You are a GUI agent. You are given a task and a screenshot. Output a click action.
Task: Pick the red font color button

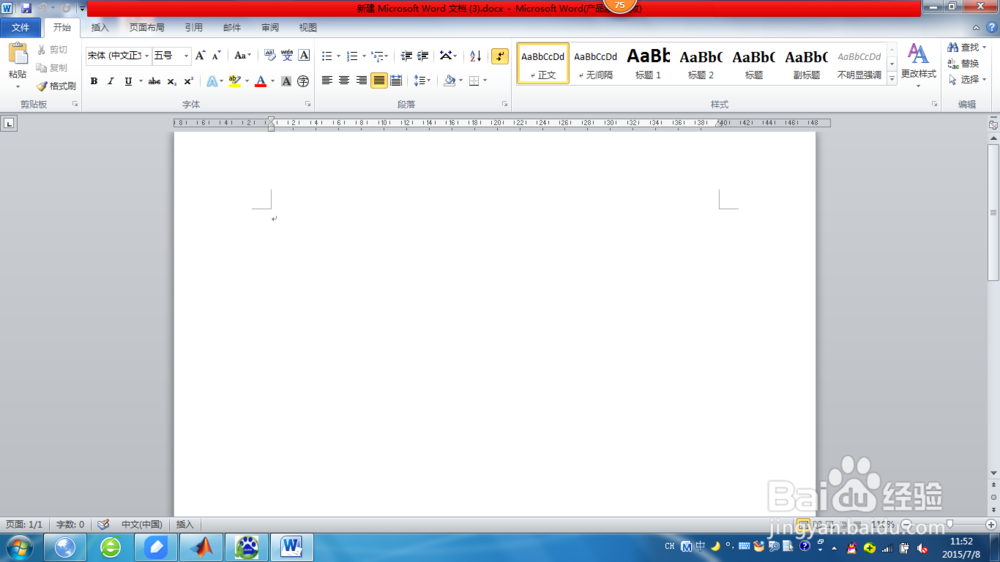(260, 81)
